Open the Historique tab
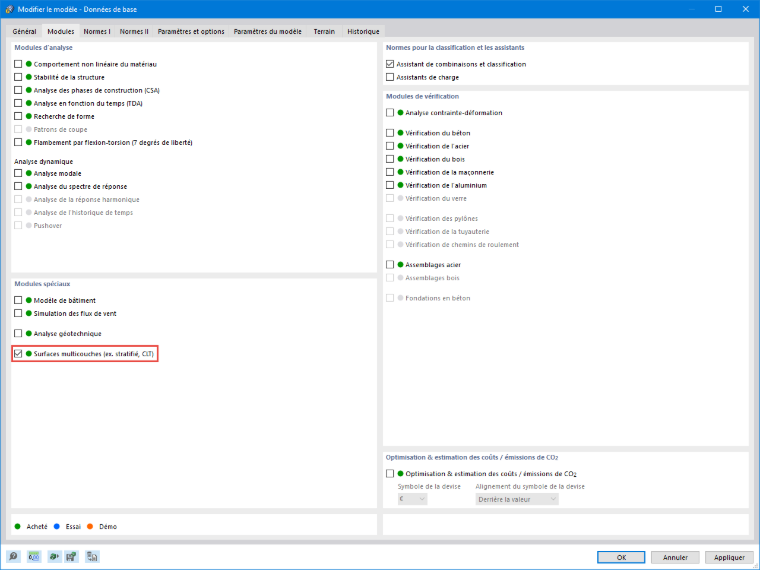This screenshot has height=570, width=760. tap(364, 32)
